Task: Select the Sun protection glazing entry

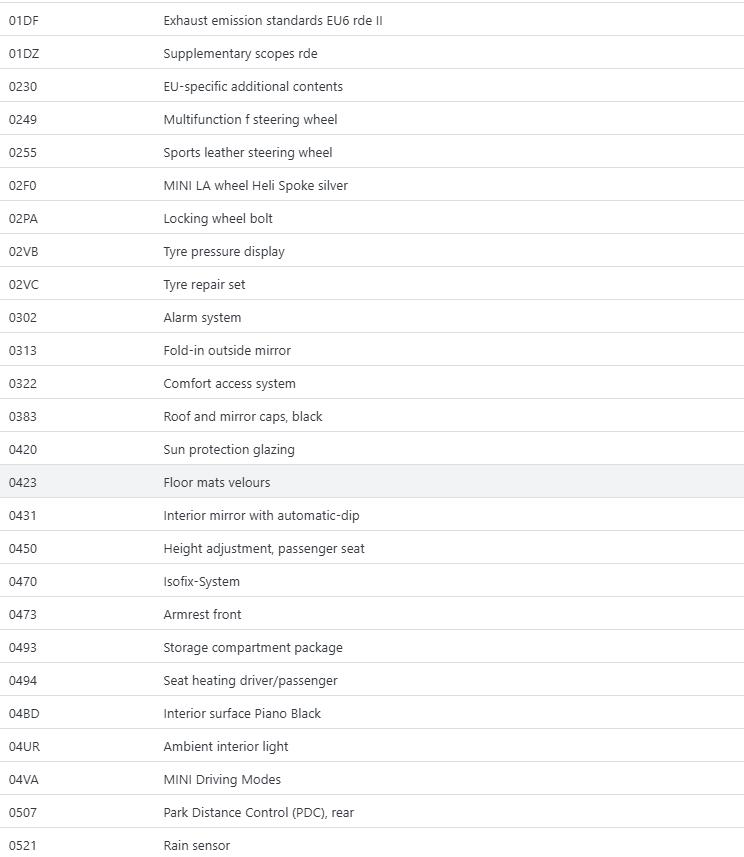Action: 228,449
